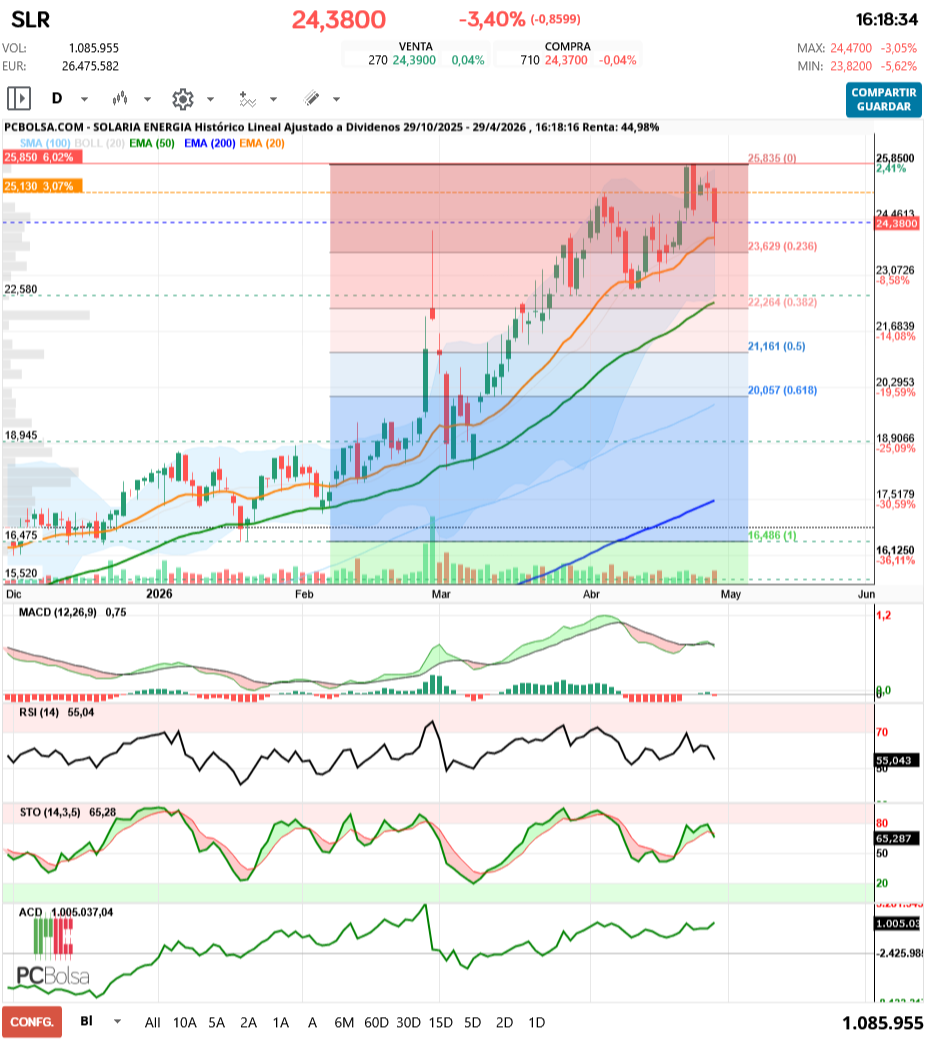
Task: Select the 6M range tab
Action: [x=344, y=1022]
